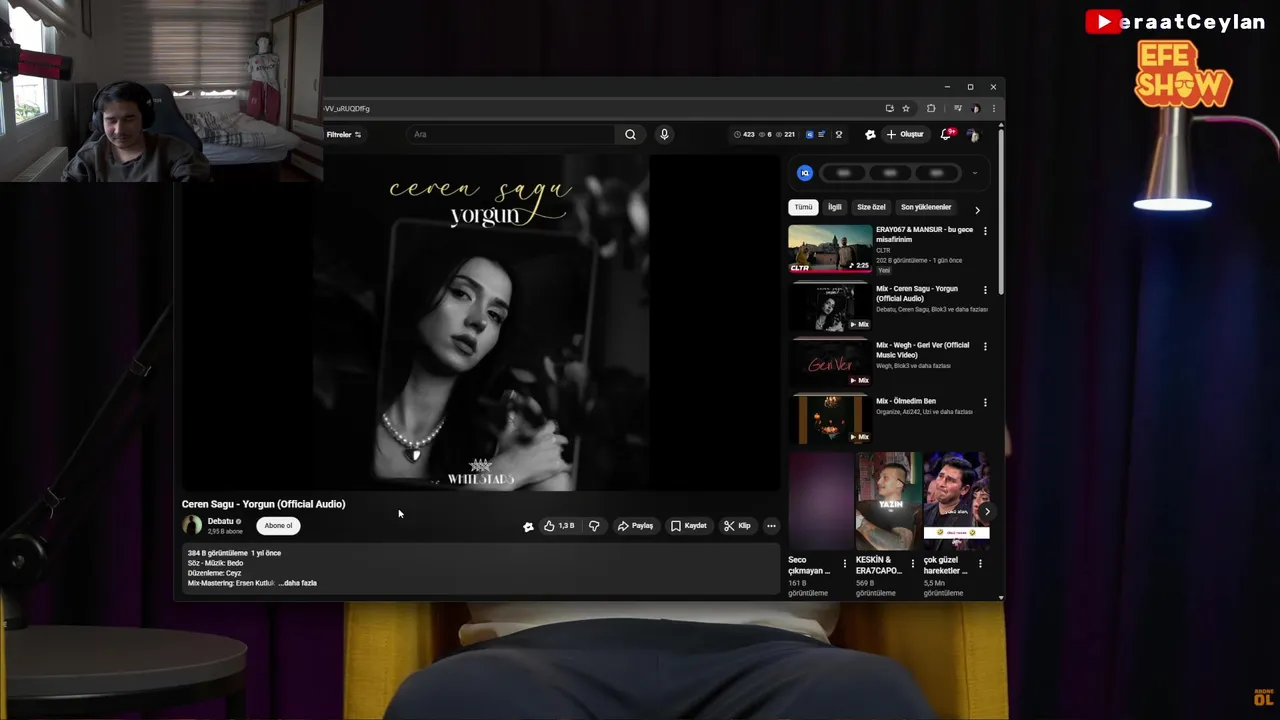1280x720 pixels.
Task: Like the video with the thumbs-up button
Action: coord(559,526)
